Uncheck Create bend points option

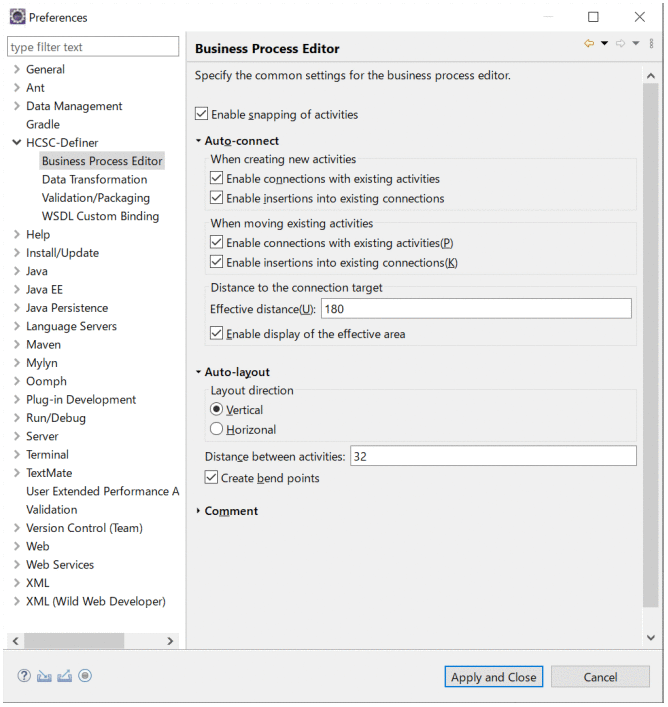coord(211,479)
